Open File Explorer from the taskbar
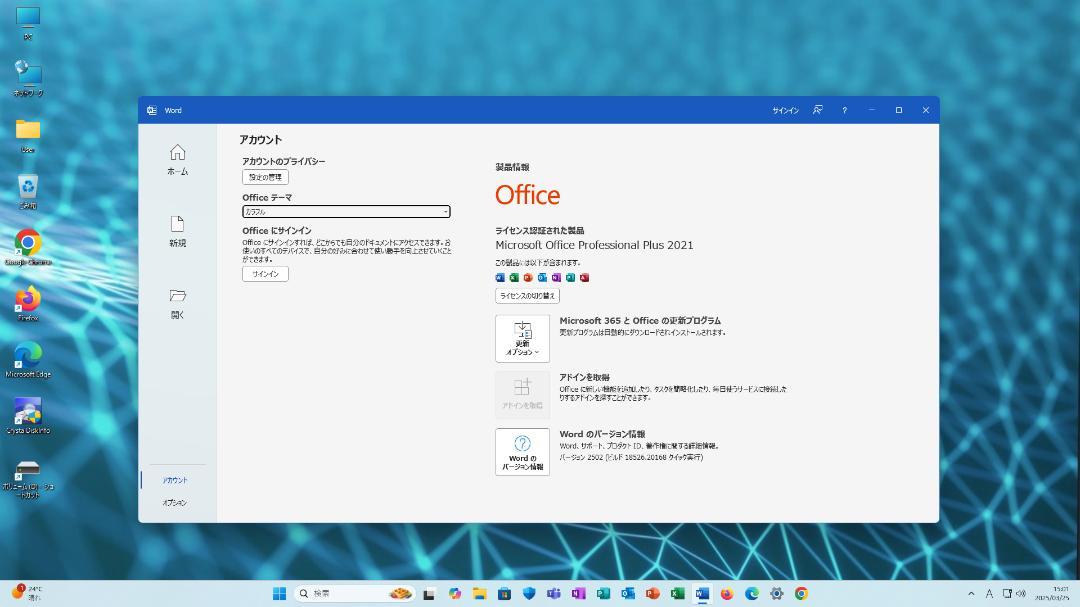Viewport: 1080px width, 607px height. click(479, 593)
